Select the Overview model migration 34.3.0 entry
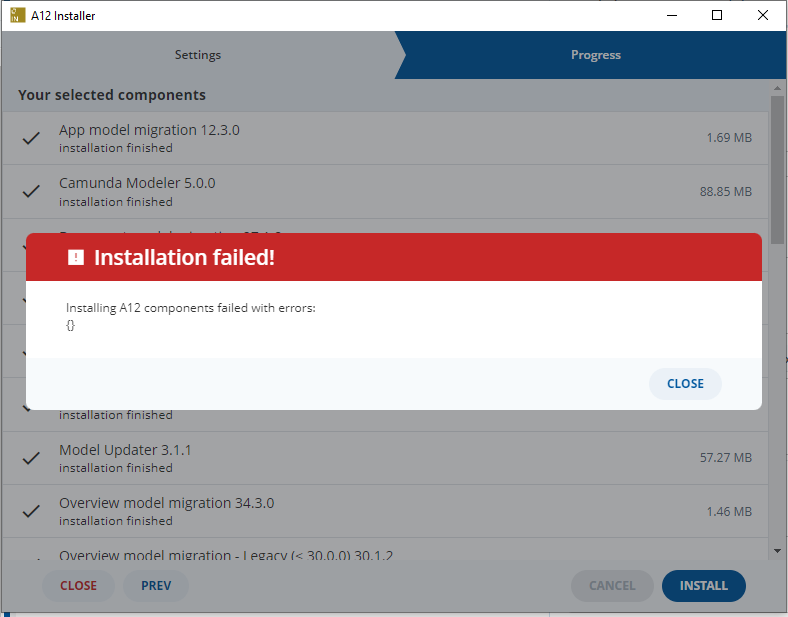The width and height of the screenshot is (788, 617). [x=385, y=511]
